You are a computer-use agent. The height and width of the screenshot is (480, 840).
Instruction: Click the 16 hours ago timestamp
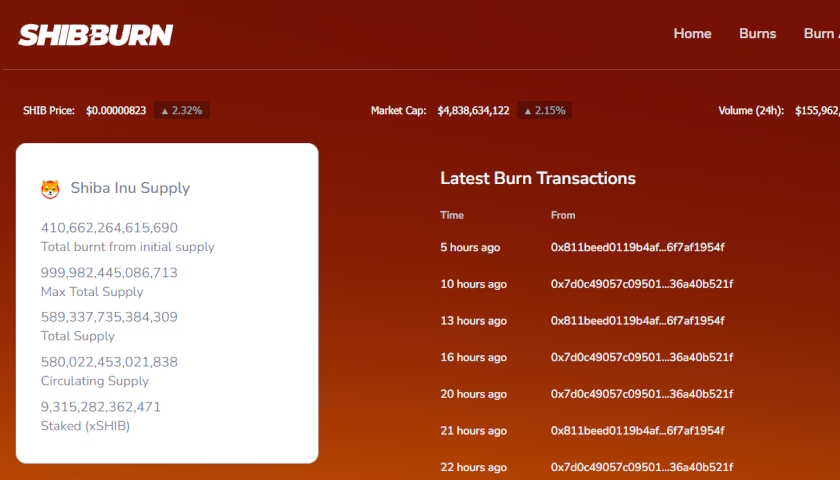pos(473,357)
